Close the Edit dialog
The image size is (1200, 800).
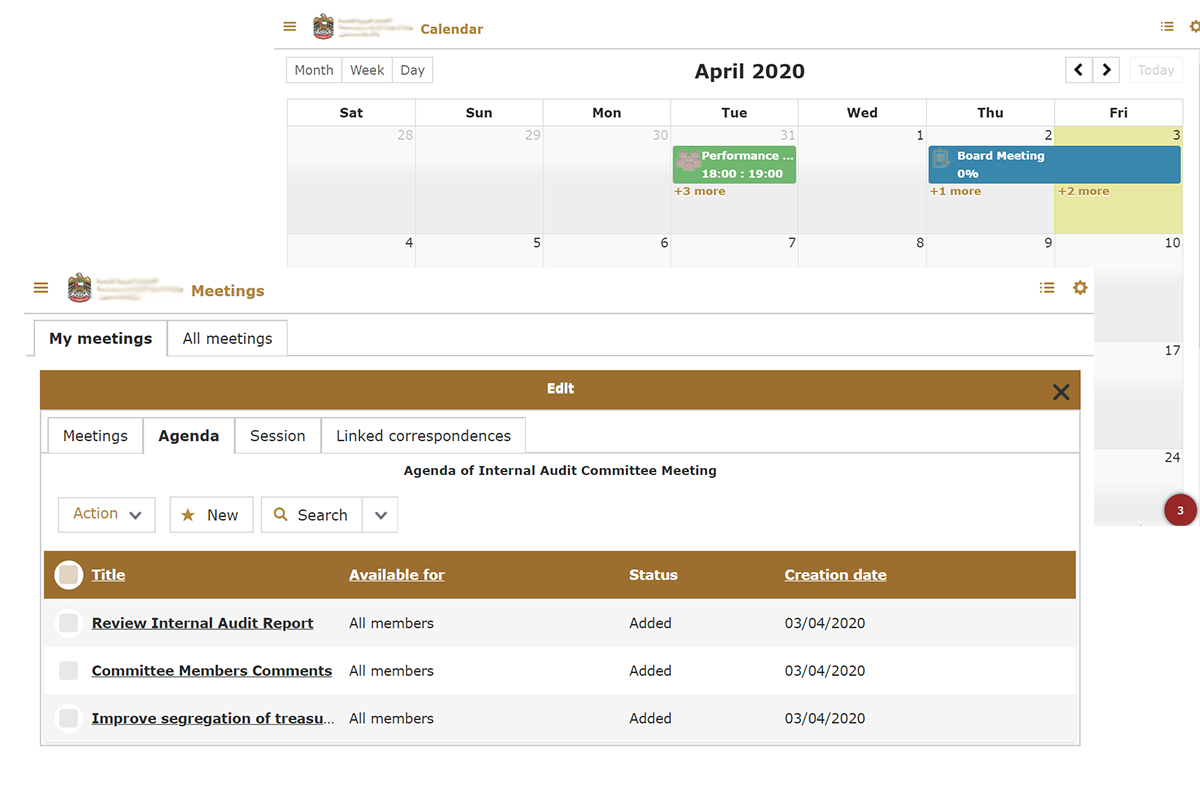(1061, 392)
